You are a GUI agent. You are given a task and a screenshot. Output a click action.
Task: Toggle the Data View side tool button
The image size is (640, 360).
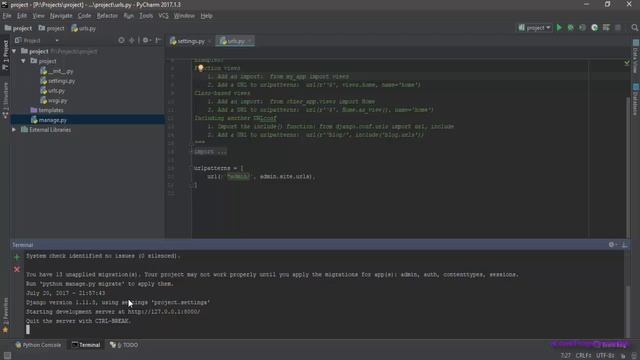[x=636, y=57]
